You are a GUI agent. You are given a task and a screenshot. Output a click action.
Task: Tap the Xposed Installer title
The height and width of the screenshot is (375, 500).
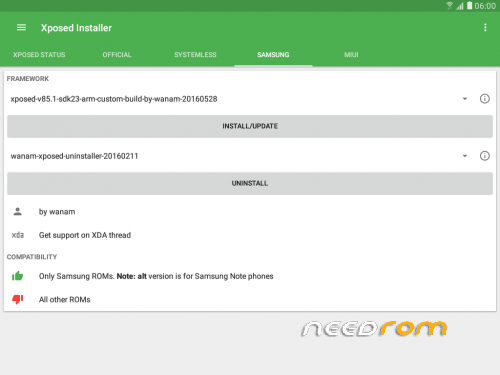[x=76, y=28]
